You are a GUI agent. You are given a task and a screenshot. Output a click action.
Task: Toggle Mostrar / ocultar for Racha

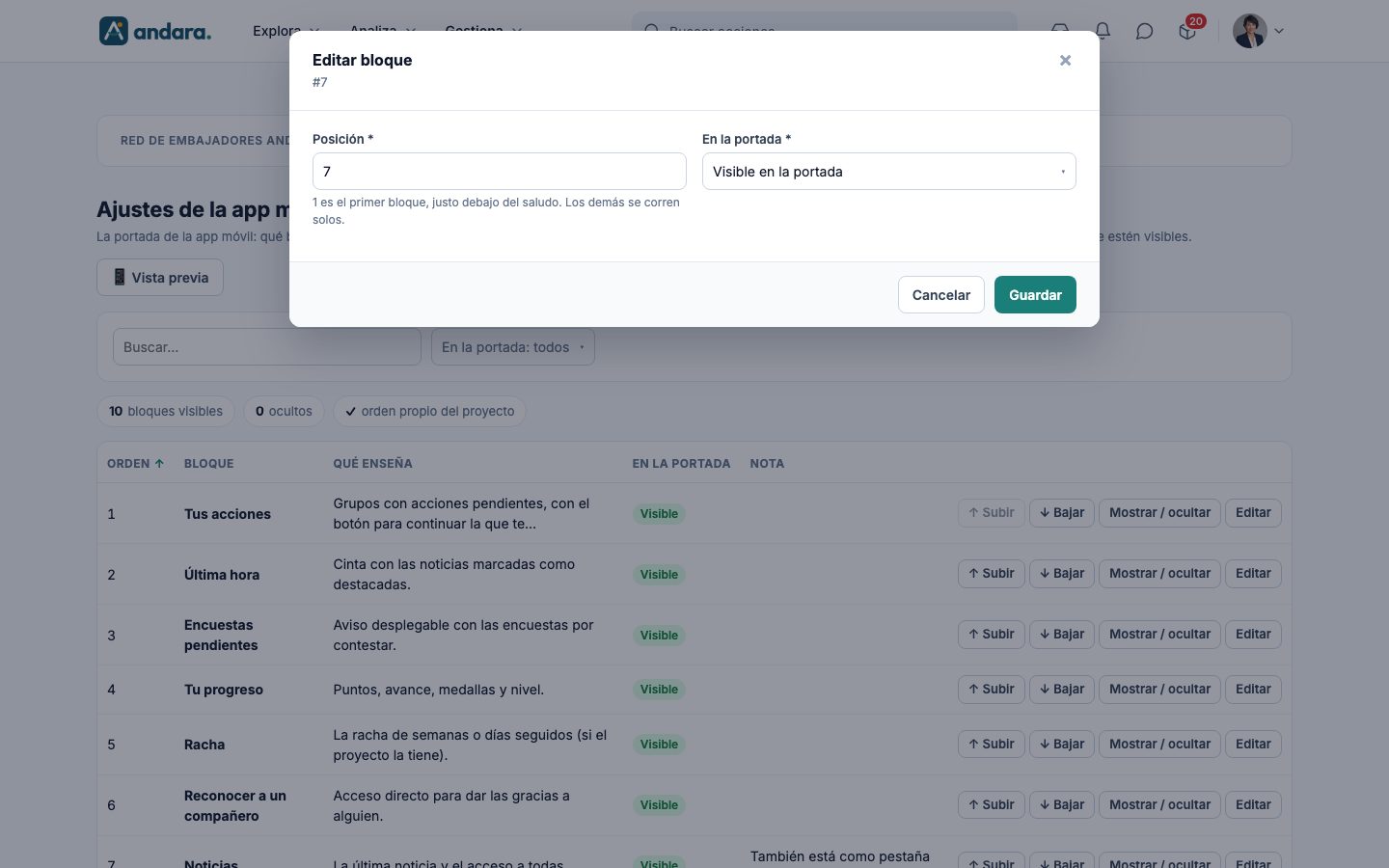click(1159, 745)
